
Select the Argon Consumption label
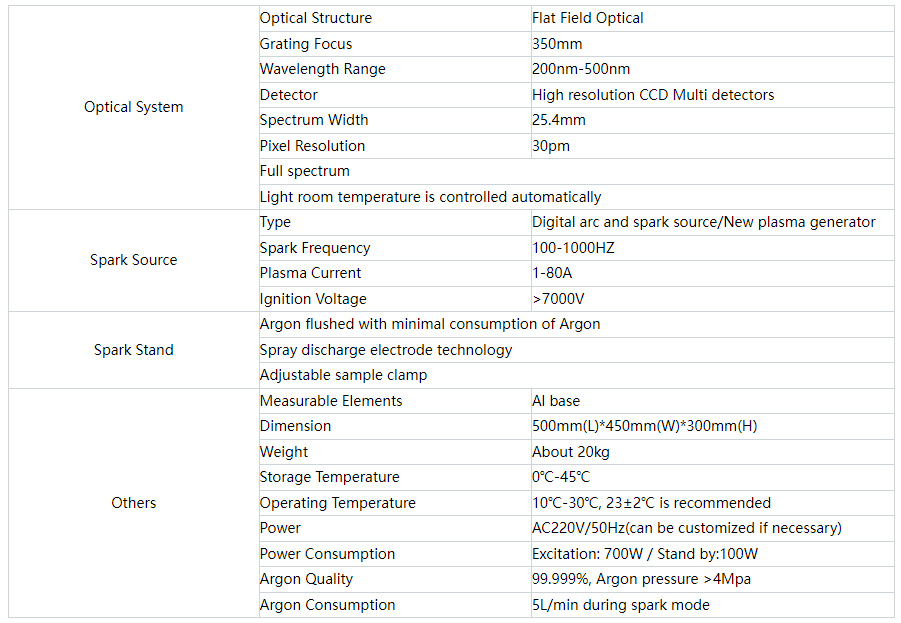click(328, 605)
